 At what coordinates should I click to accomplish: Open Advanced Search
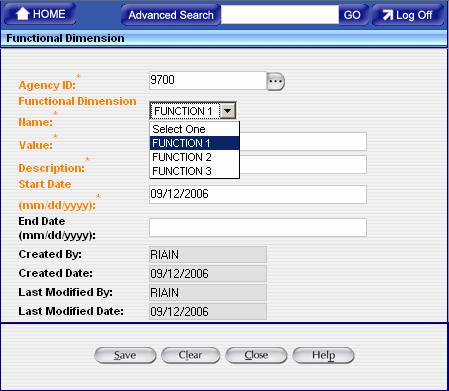pyautogui.click(x=171, y=15)
